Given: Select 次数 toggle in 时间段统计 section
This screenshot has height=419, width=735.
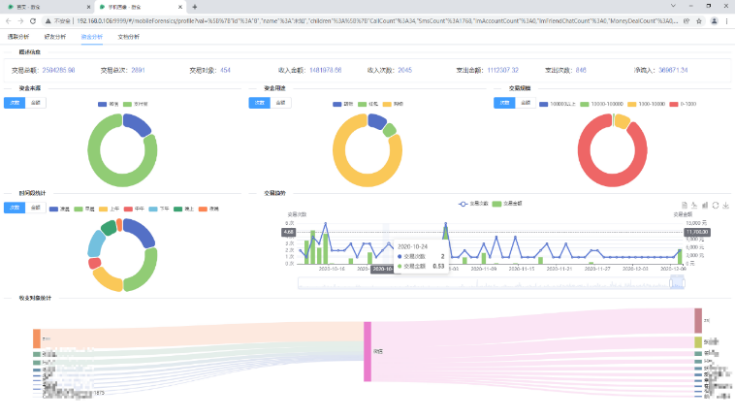Looking at the screenshot, I should tap(15, 208).
